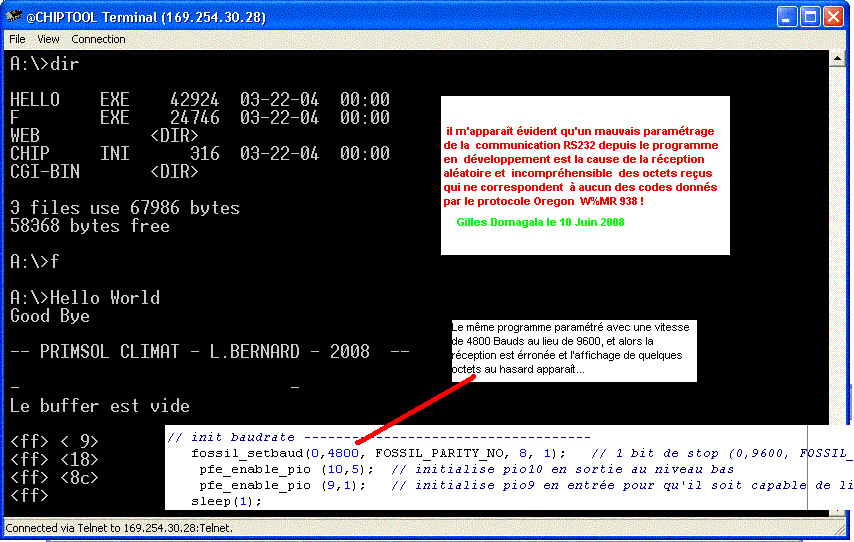Click the 'Le buffer est vide' line
854x542 pixels.
pyautogui.click(x=99, y=406)
